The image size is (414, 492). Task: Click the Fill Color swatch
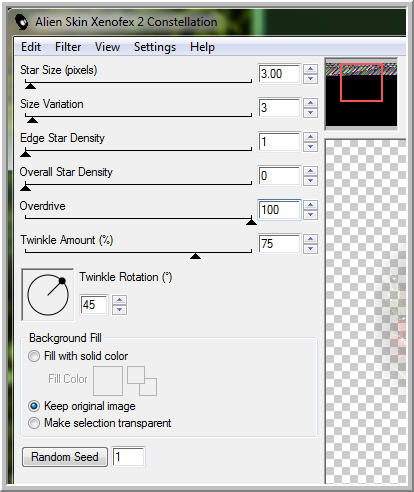point(108,381)
